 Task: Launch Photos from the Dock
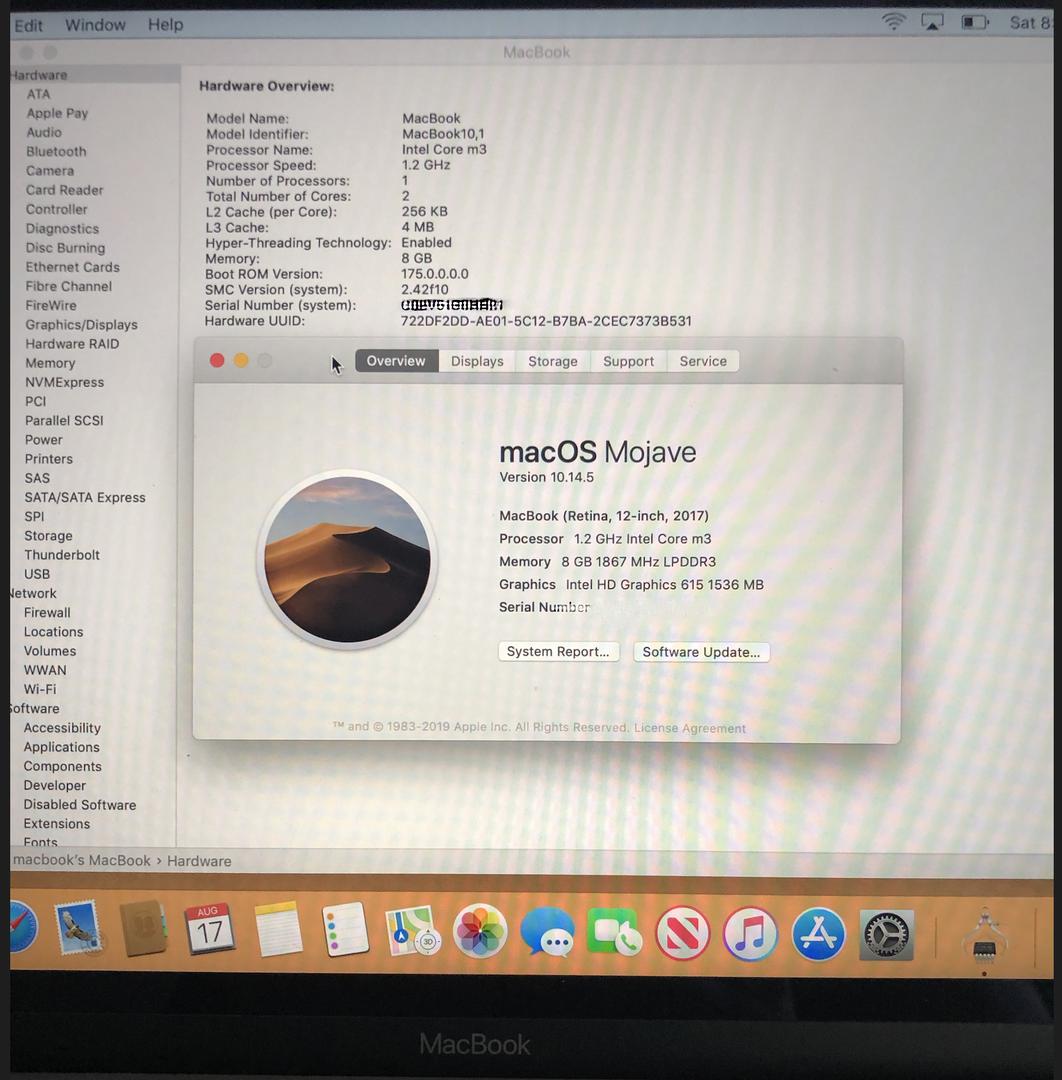click(x=480, y=931)
